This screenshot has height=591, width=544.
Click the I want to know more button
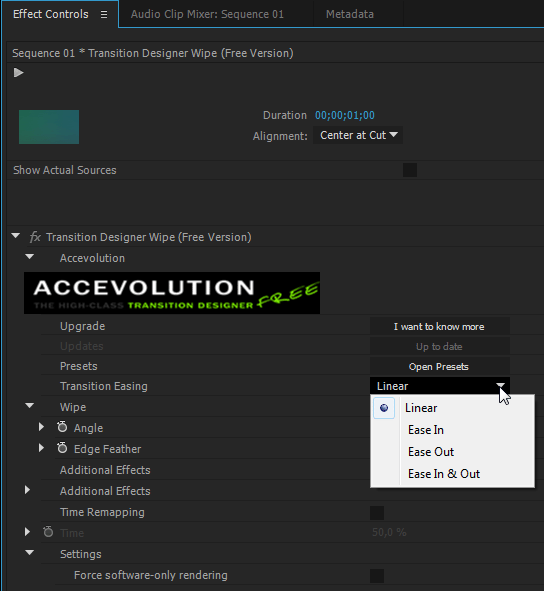point(440,326)
